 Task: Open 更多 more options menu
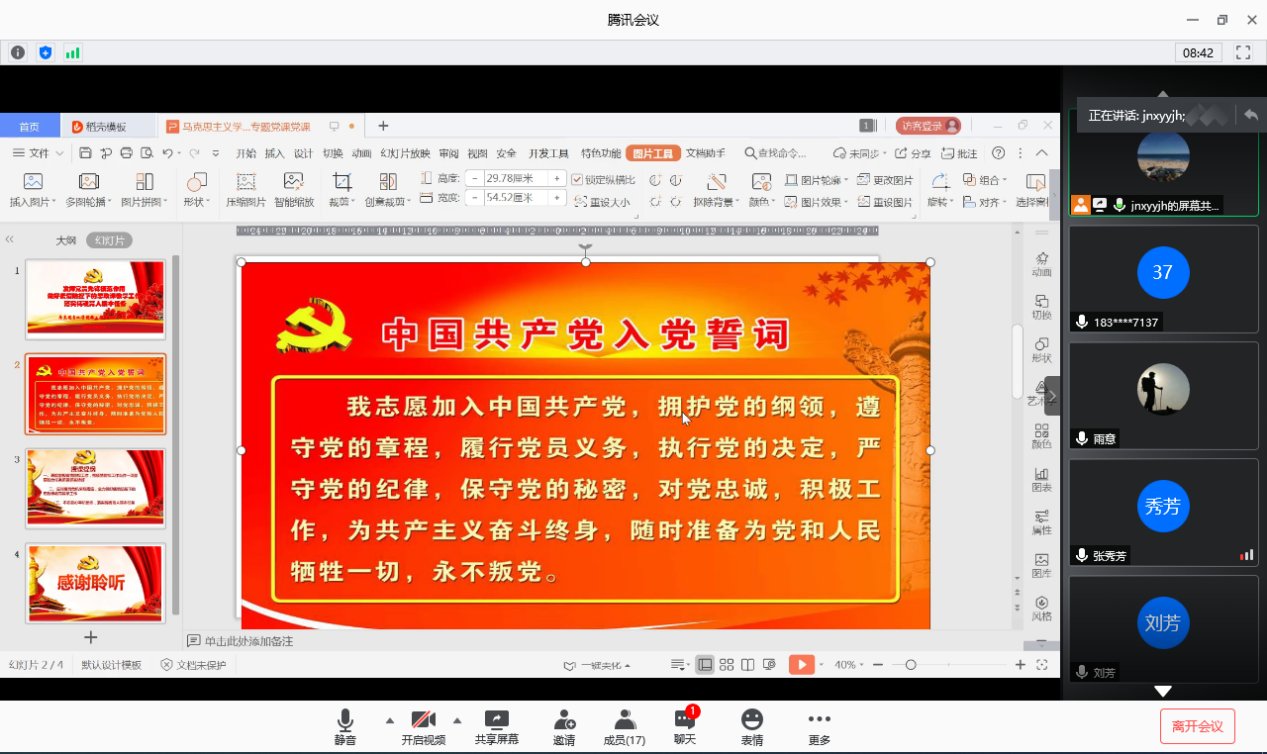819,727
